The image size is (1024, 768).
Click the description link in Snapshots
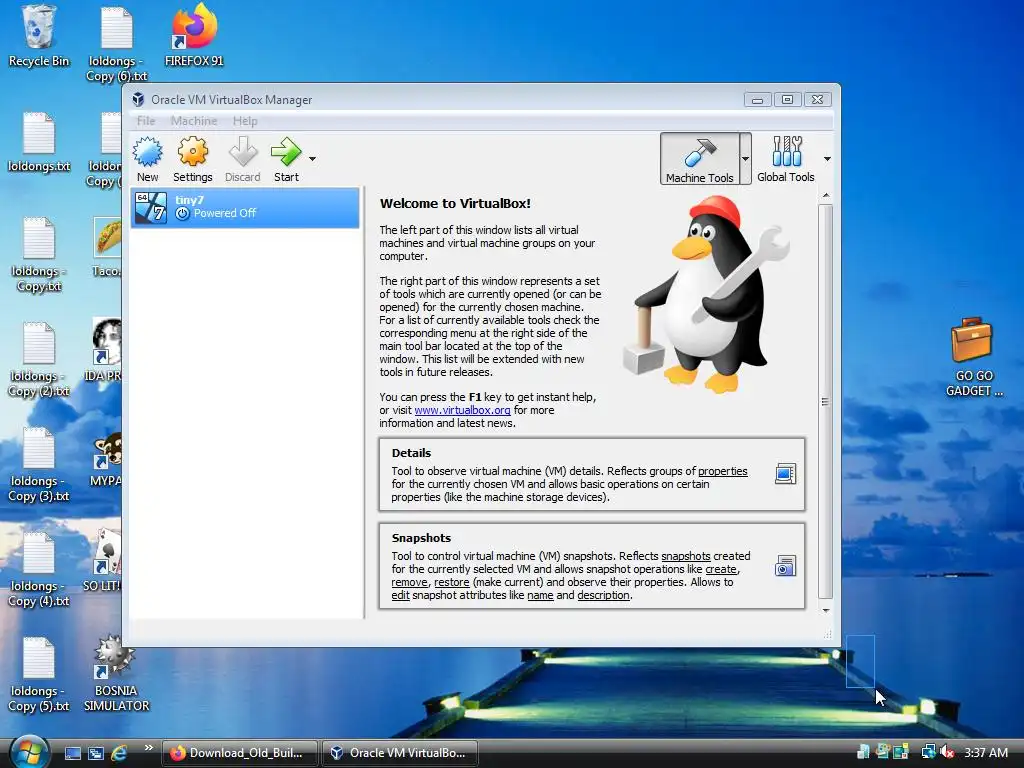point(603,596)
